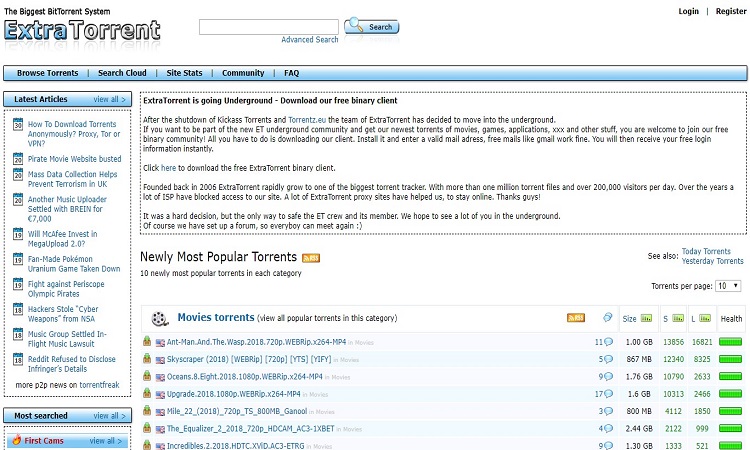Open the torrentfreak link
Image resolution: width=750 pixels, height=450 pixels.
click(x=99, y=385)
